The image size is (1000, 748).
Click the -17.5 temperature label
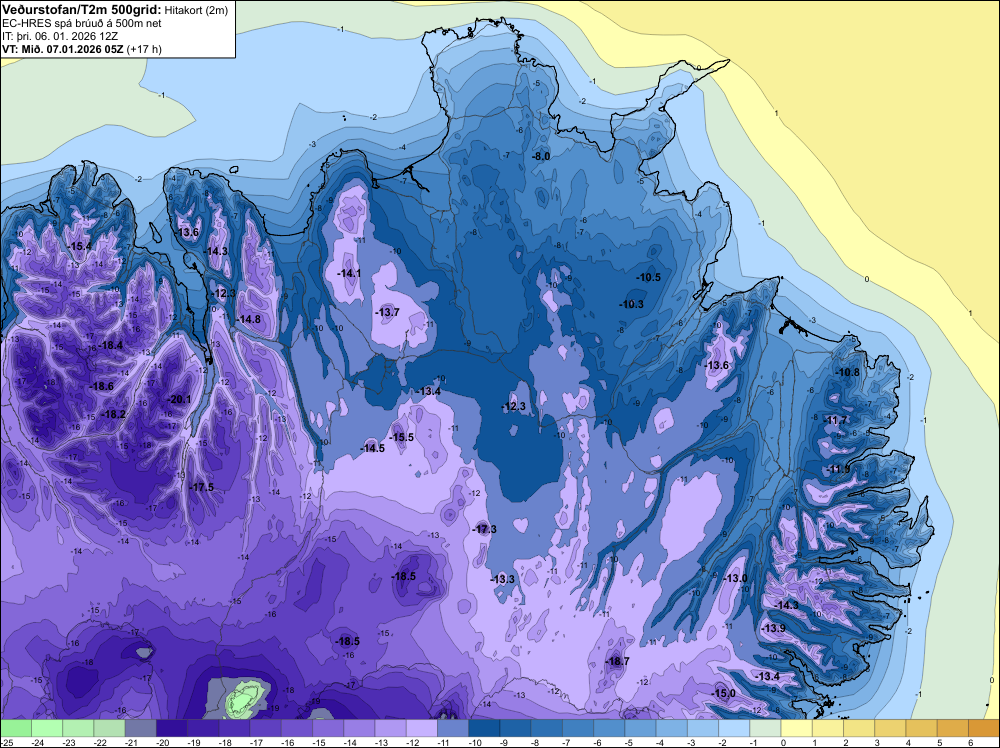pos(201,487)
